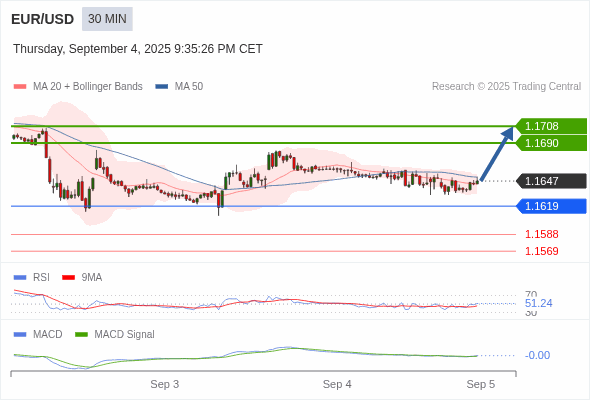Click the RSI value 51.24
Image resolution: width=590 pixels, height=400 pixels.
click(538, 303)
